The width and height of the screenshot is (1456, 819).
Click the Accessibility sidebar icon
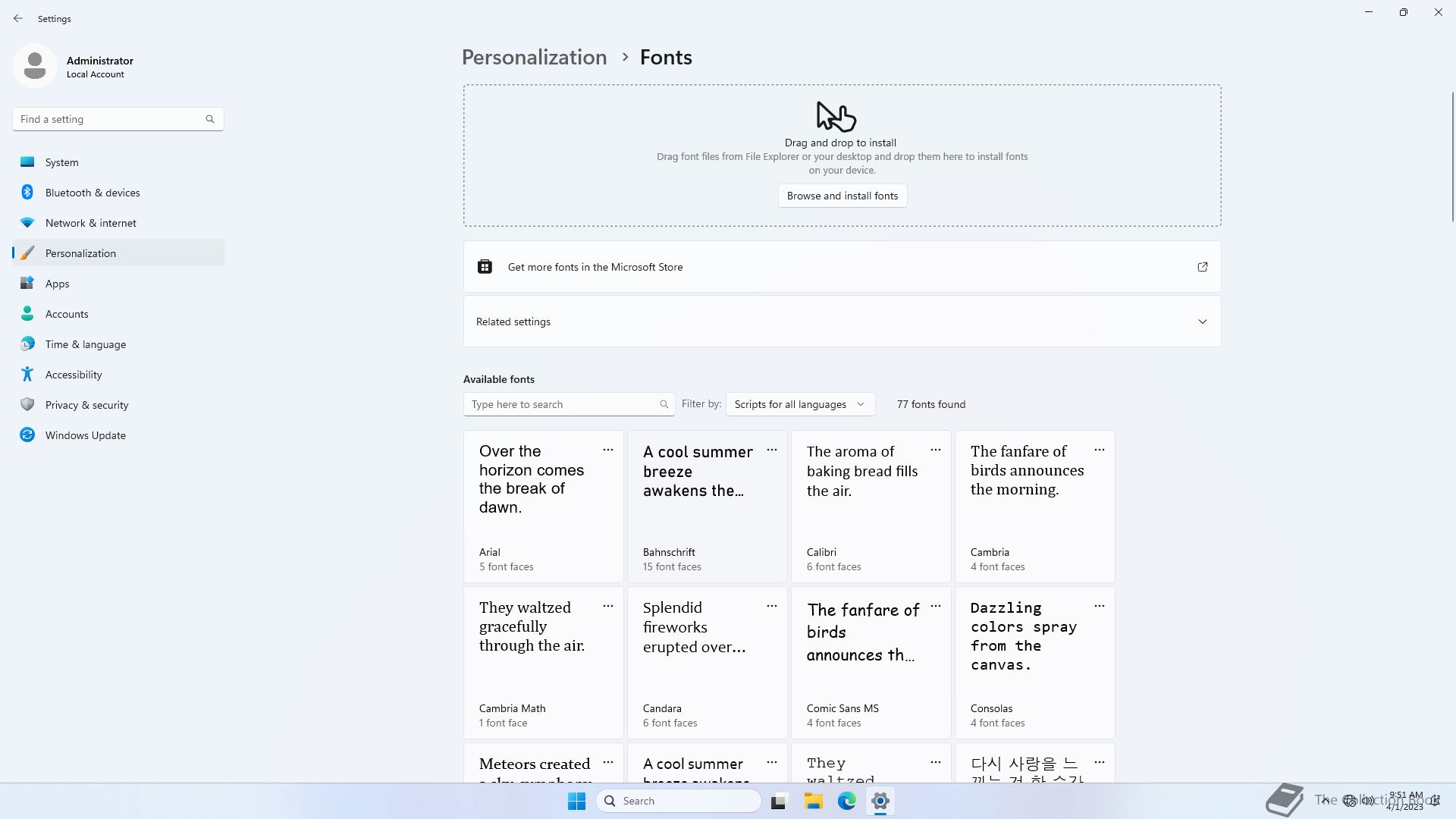coord(27,375)
